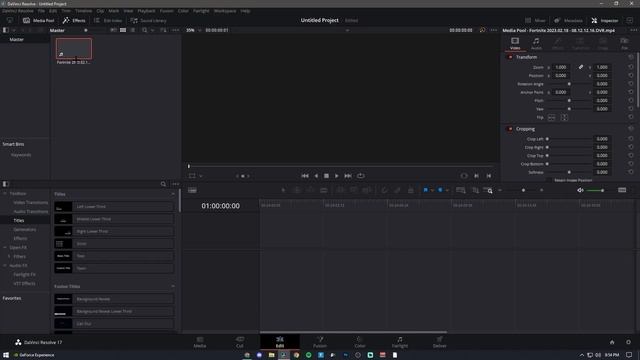The image size is (640, 360).
Task: Open the Mixer panel
Action: click(x=535, y=20)
